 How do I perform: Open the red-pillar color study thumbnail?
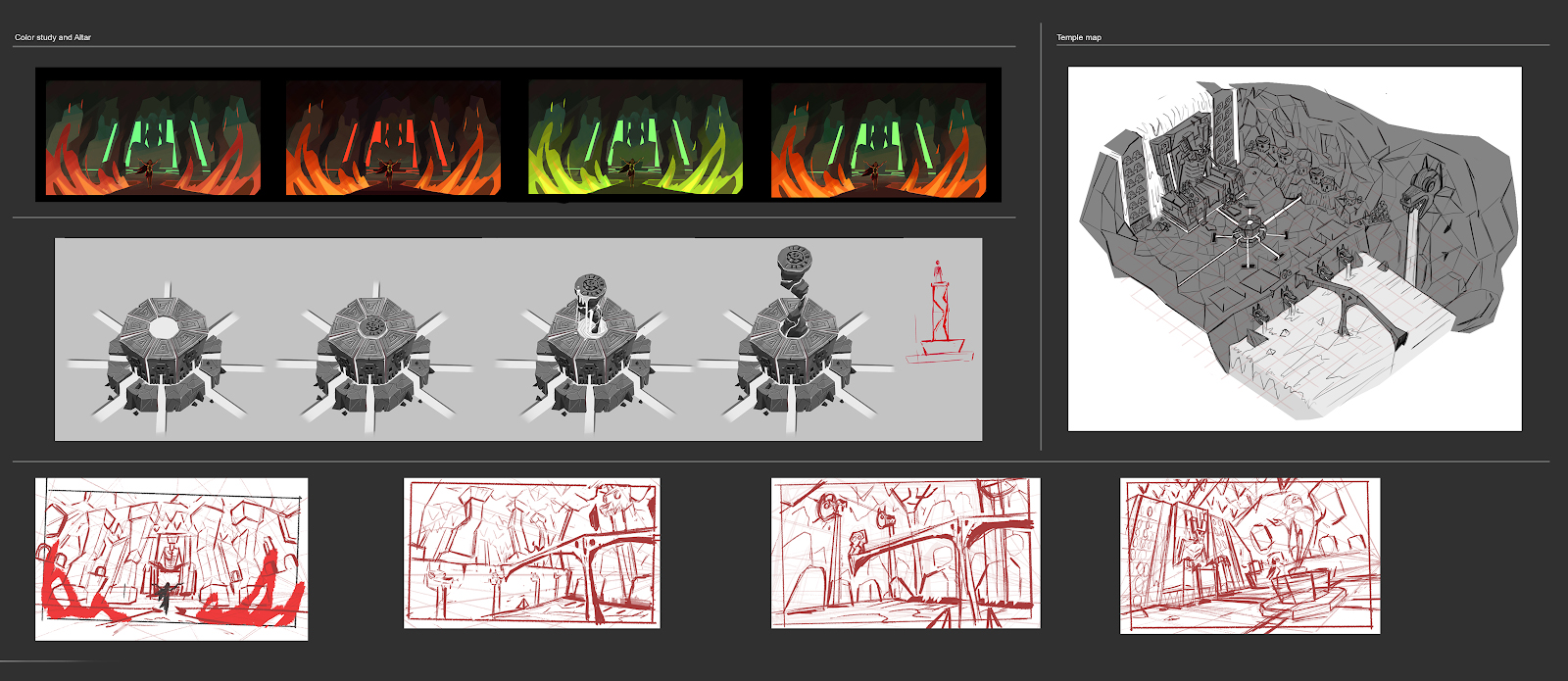click(x=394, y=138)
